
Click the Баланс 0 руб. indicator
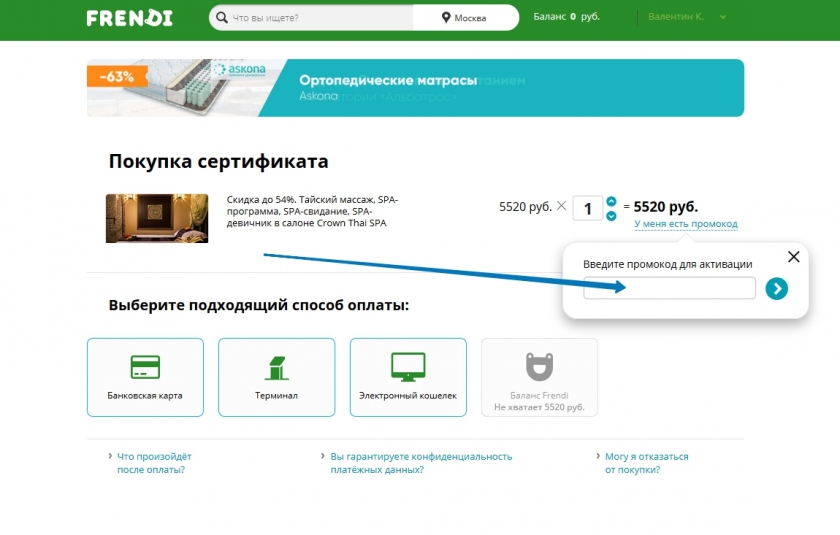pyautogui.click(x=566, y=17)
